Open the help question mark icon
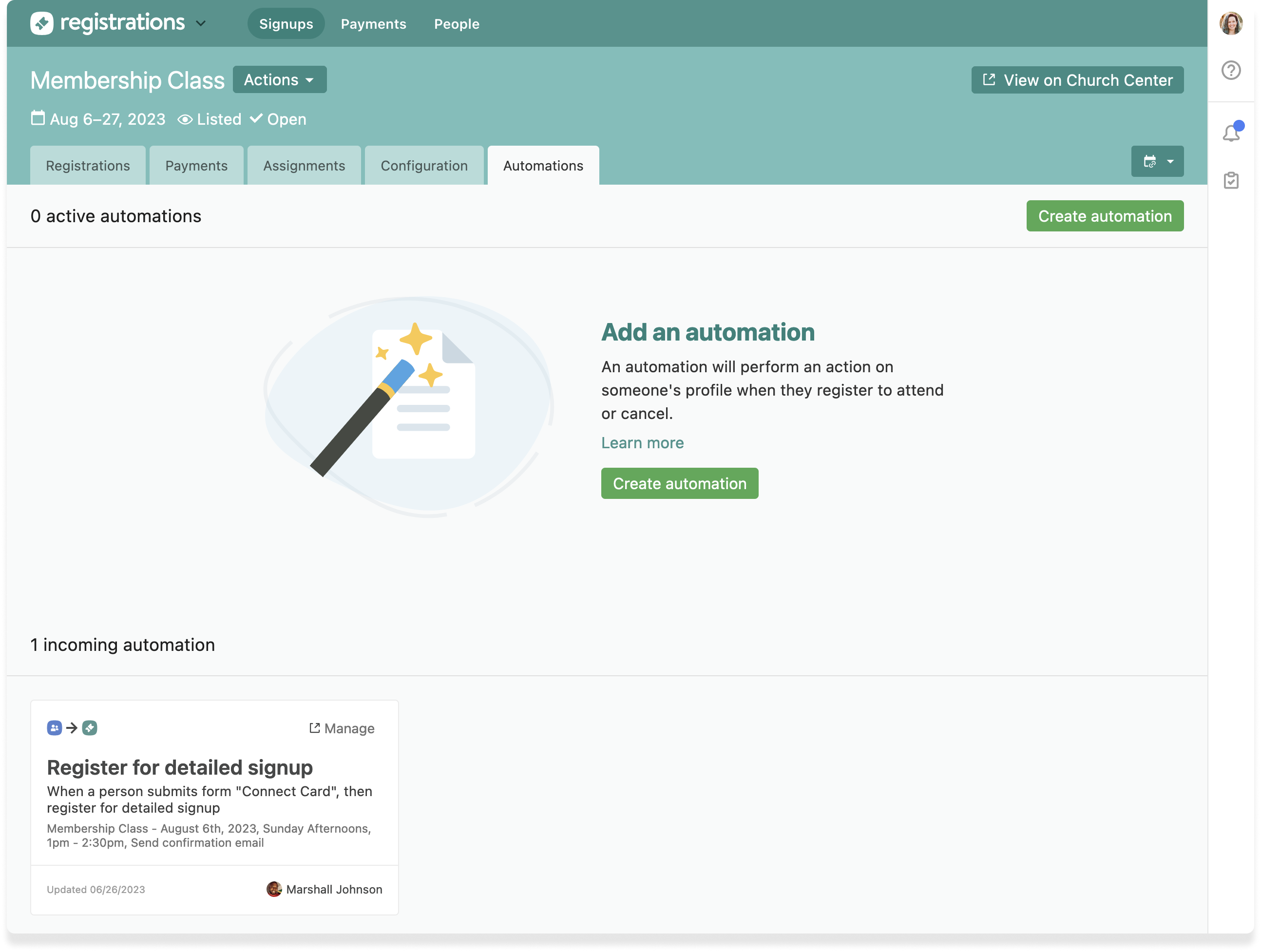This screenshot has width=1261, height=952. coord(1231,71)
